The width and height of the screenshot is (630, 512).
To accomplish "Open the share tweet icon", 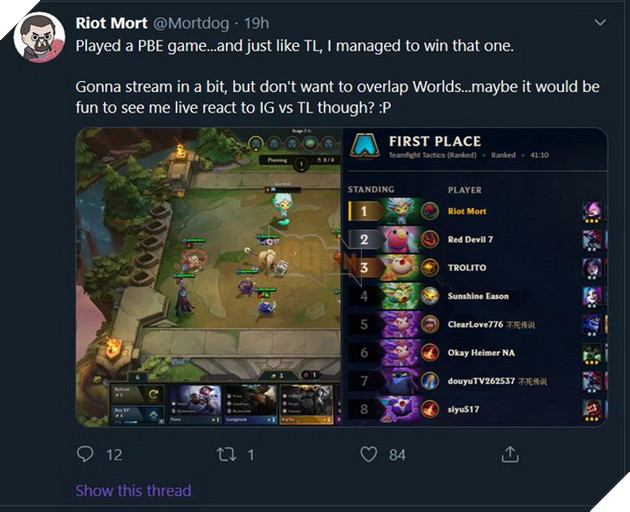I will point(510,454).
